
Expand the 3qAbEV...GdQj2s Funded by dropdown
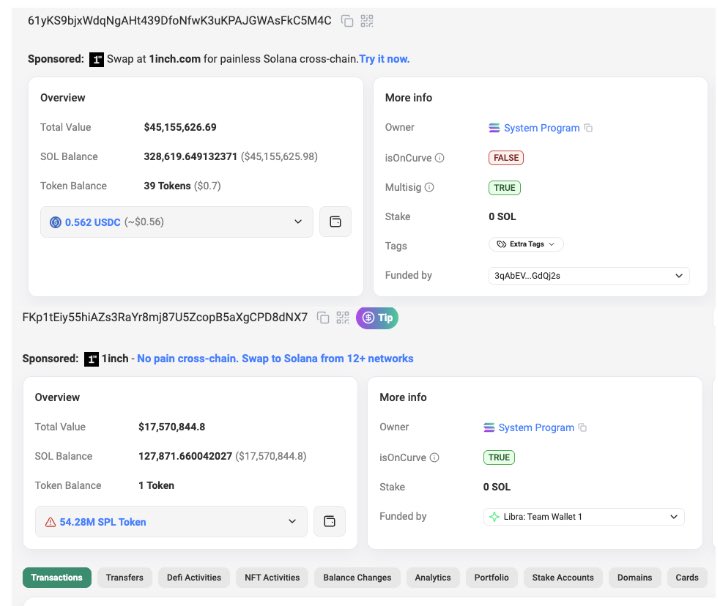[x=589, y=276]
